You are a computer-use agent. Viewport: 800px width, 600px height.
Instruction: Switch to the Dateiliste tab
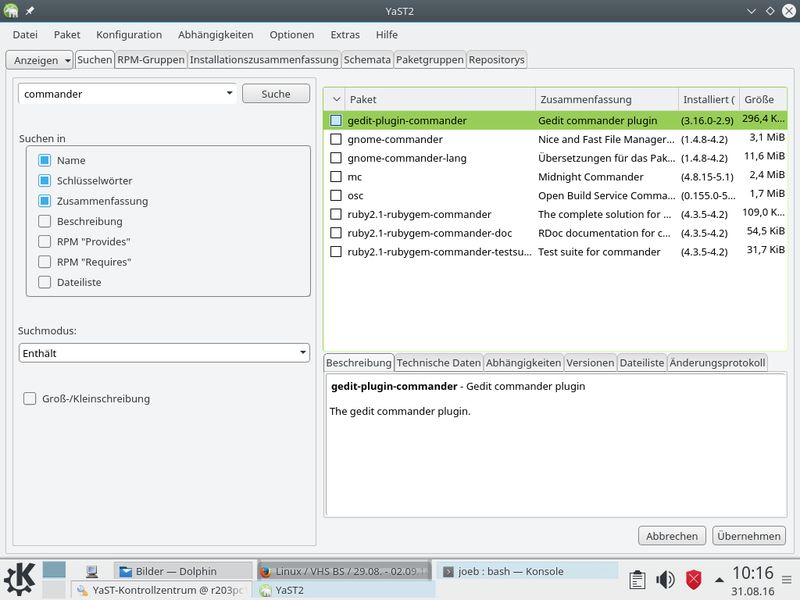641,363
